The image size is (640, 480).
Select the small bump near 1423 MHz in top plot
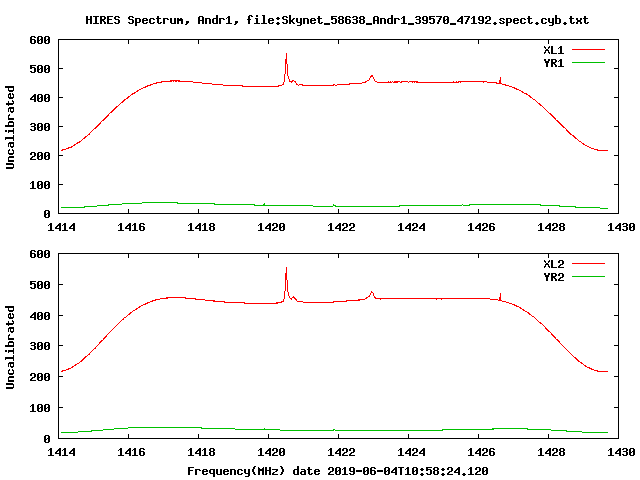tap(372, 76)
